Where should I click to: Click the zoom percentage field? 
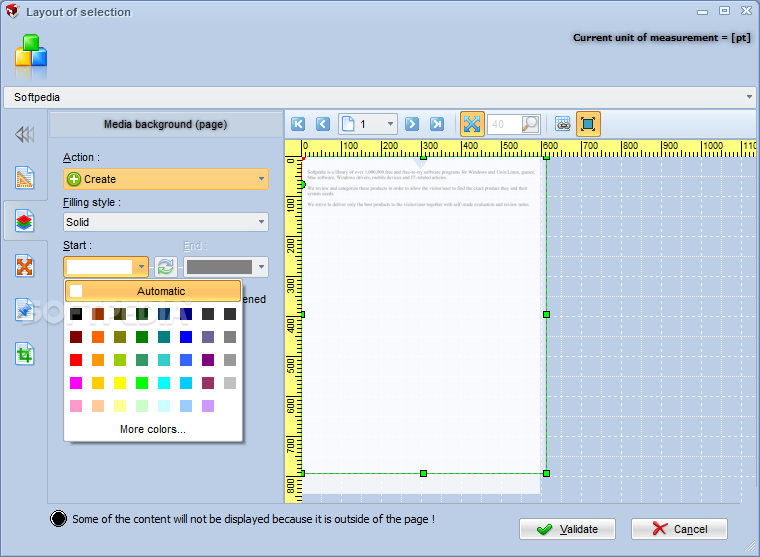click(x=504, y=124)
